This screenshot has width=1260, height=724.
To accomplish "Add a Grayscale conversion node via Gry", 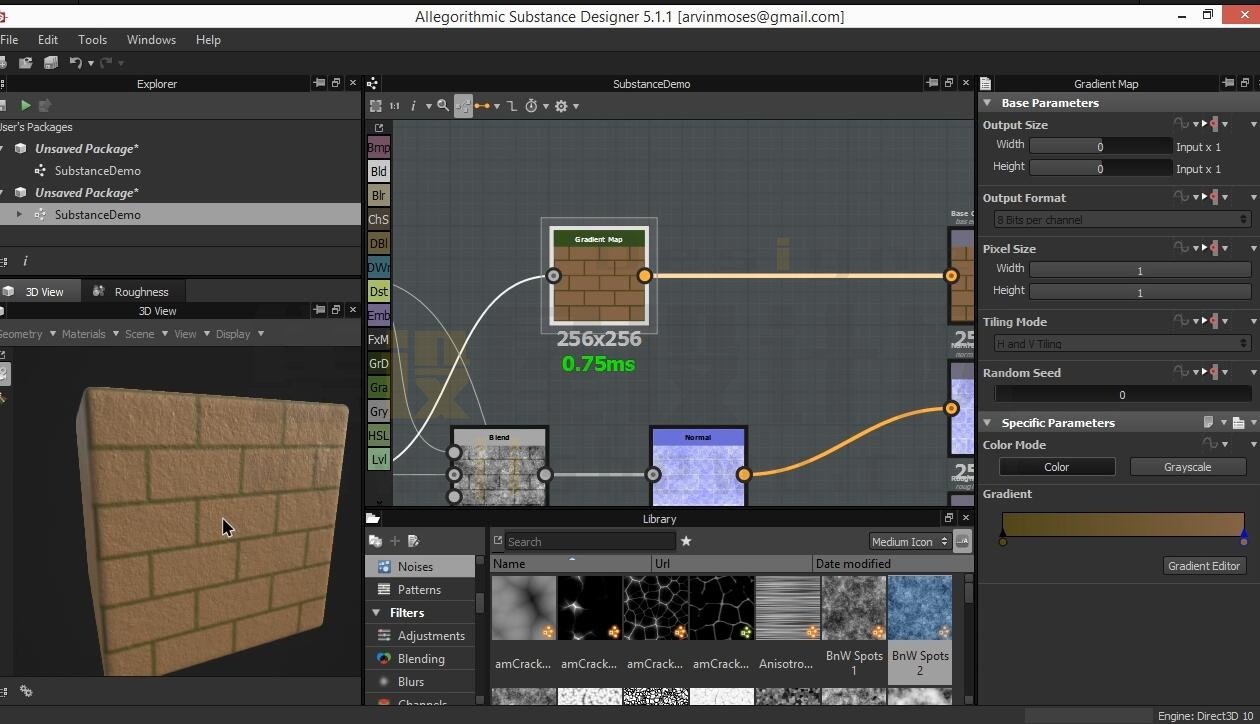I will click(x=378, y=411).
